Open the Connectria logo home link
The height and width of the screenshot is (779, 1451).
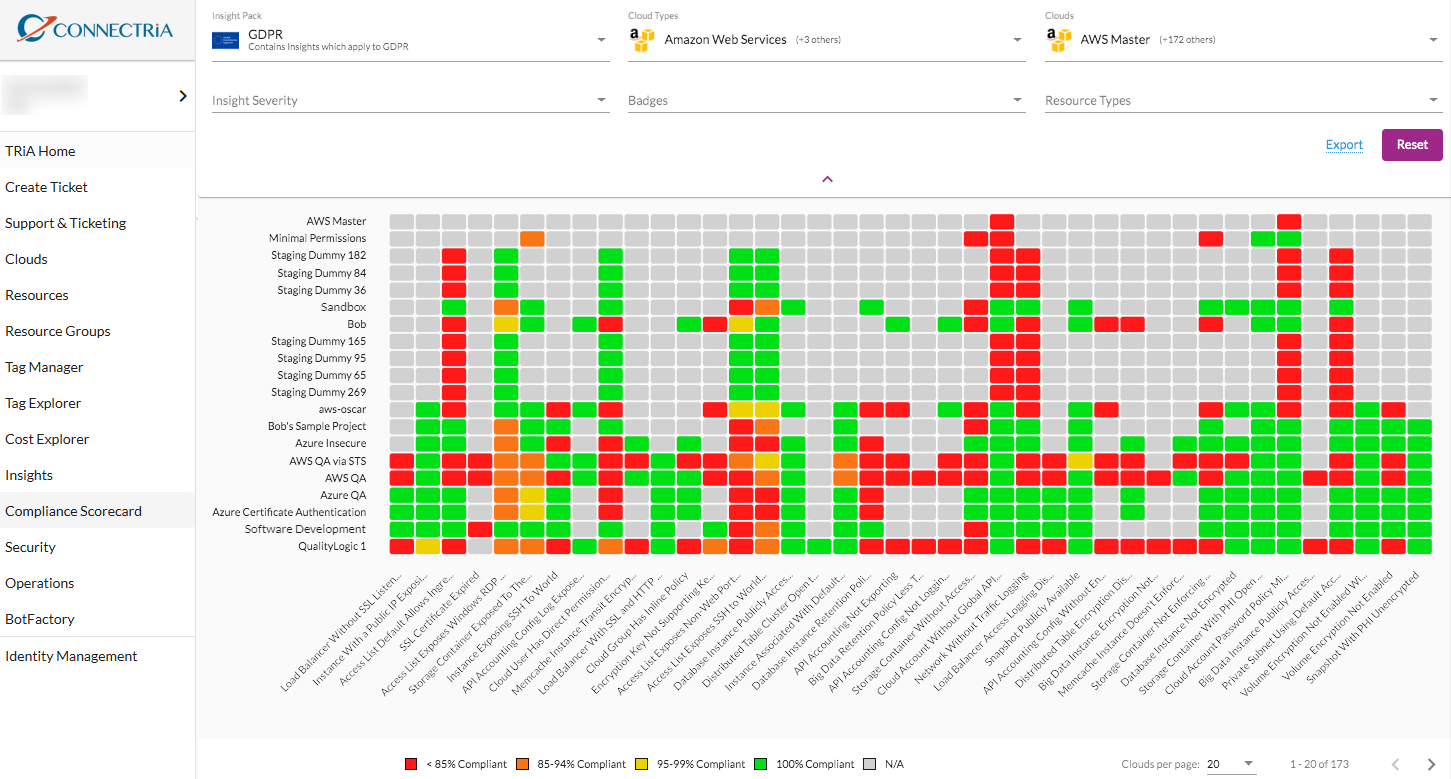pos(95,28)
